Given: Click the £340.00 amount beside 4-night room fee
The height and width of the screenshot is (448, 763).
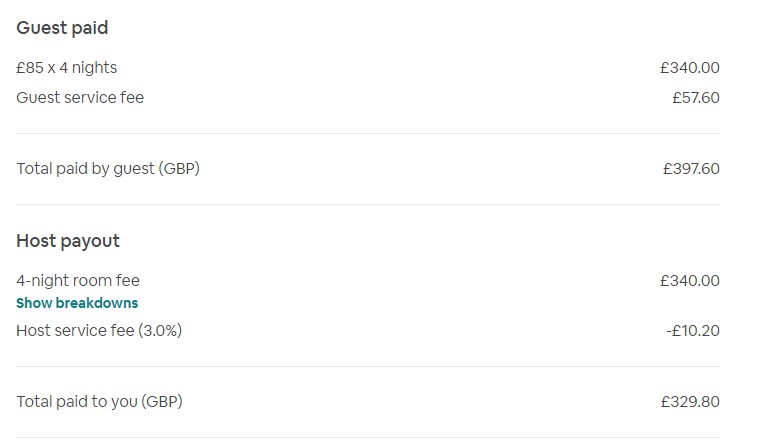Looking at the screenshot, I should 689,281.
